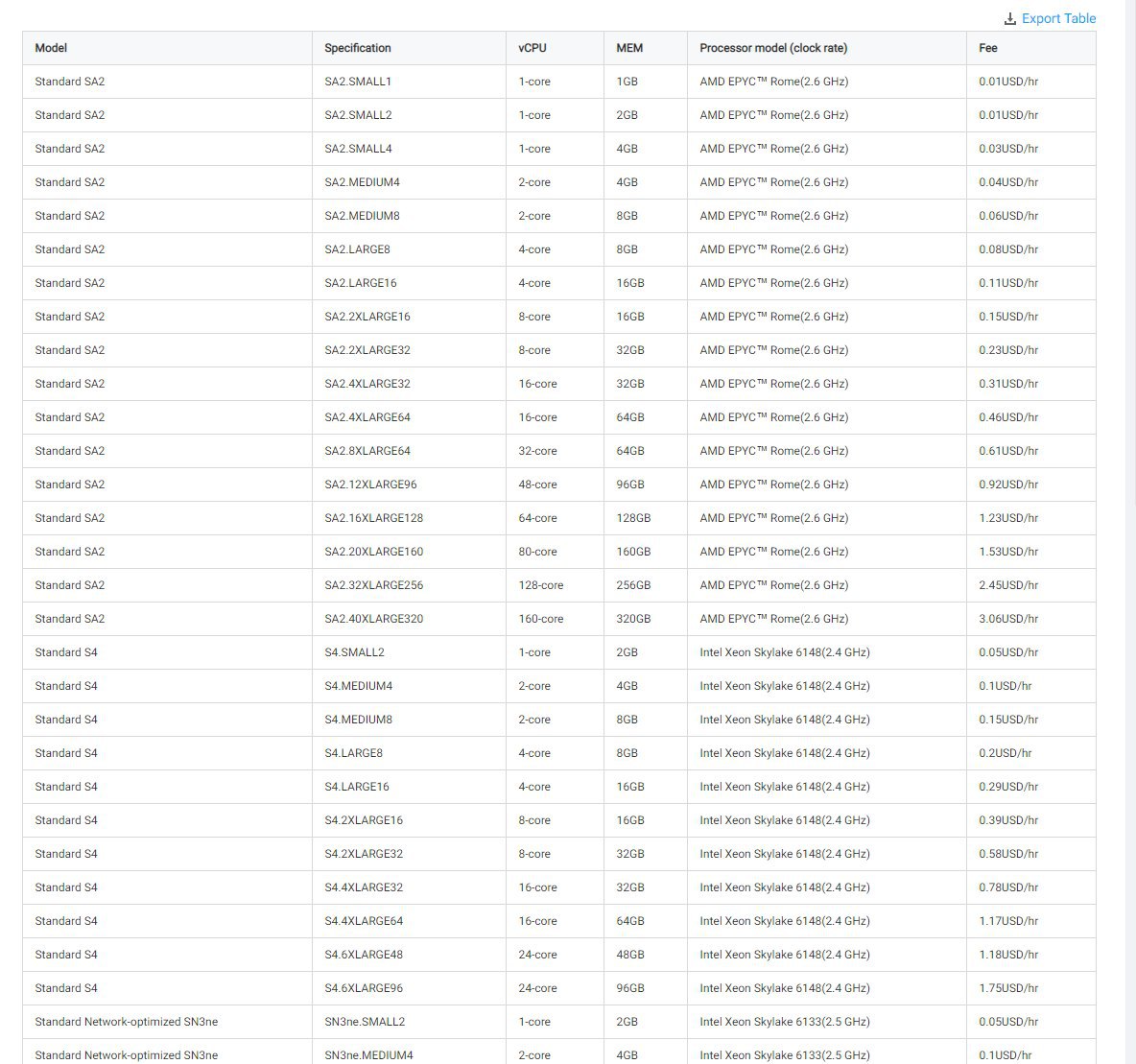This screenshot has height=1064, width=1136.
Task: Click the 0.92USD/hr fee value
Action: [1008, 485]
